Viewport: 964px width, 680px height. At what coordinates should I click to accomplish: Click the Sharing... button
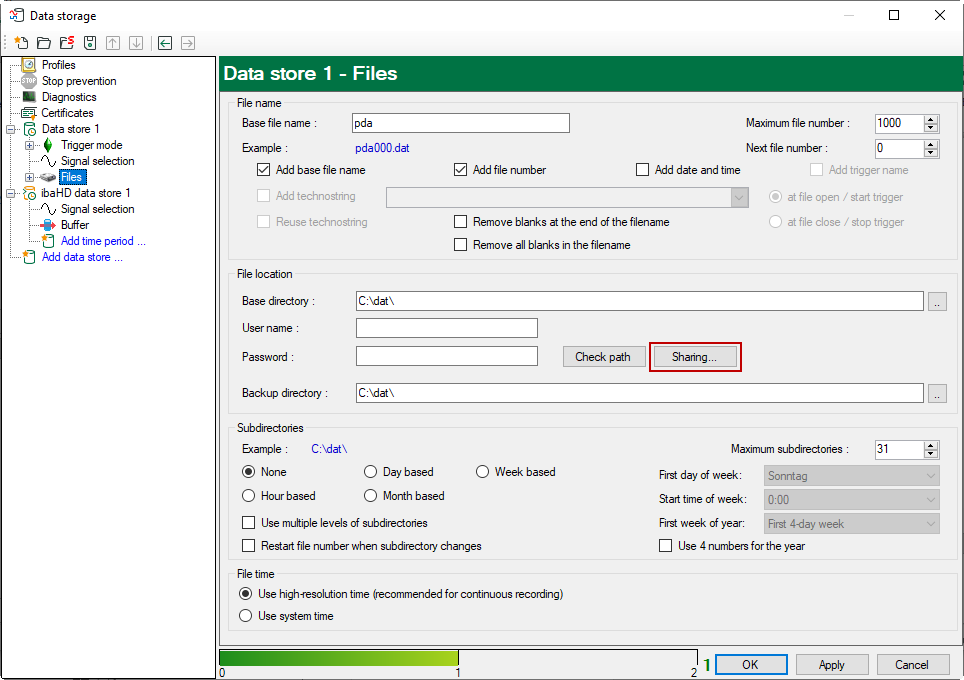point(695,357)
